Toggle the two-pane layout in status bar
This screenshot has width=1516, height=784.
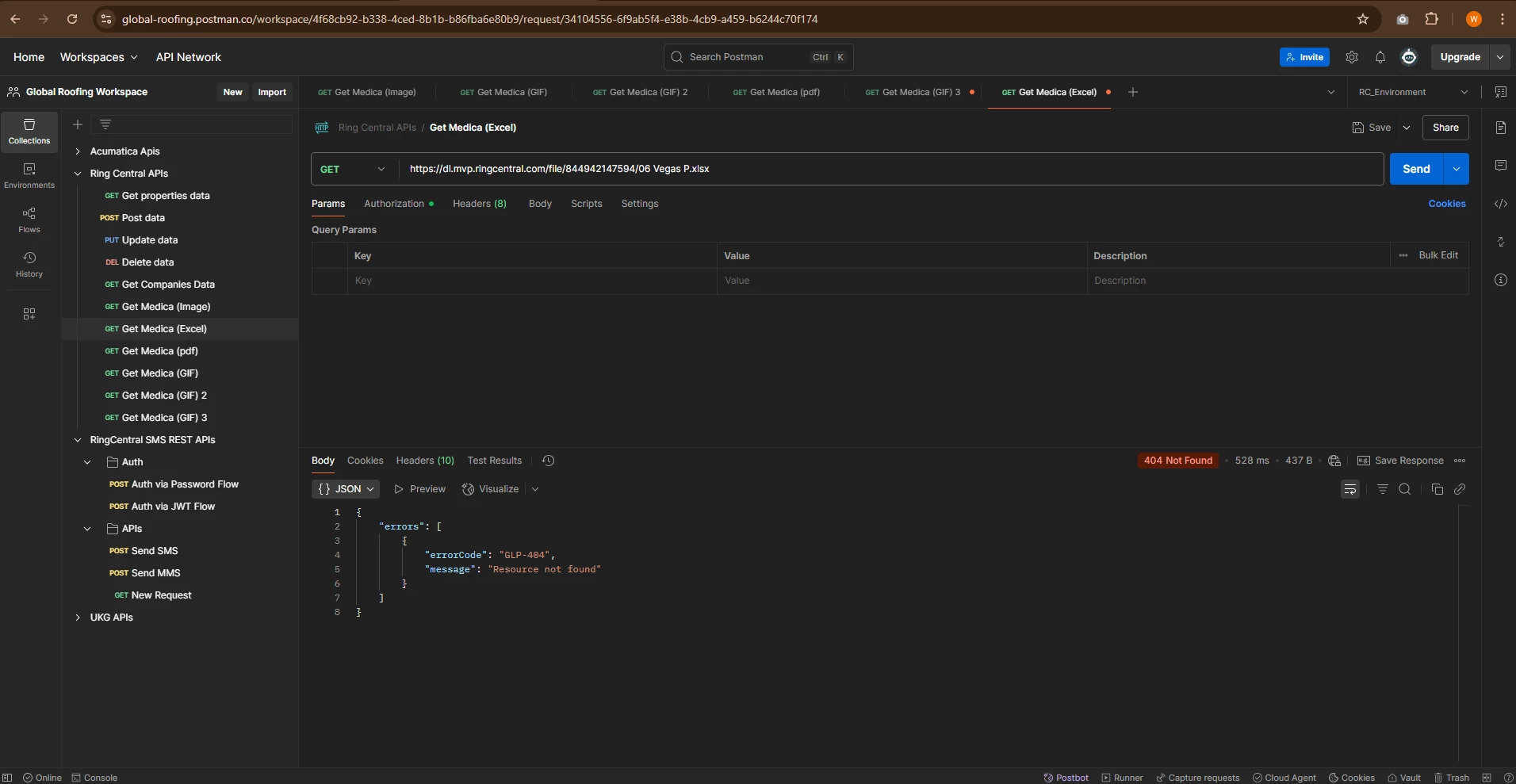pos(1487,778)
